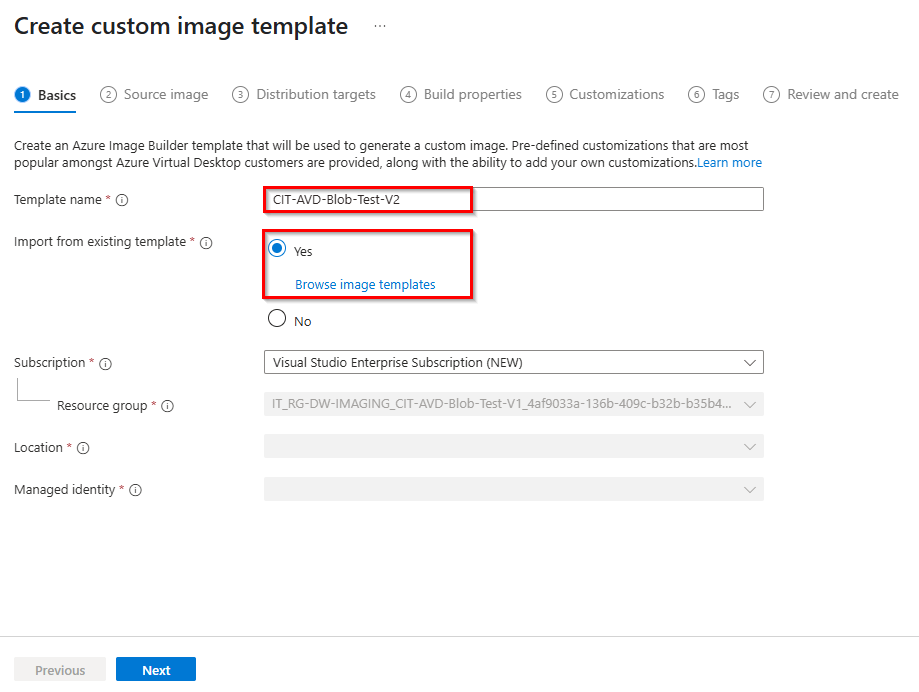
Task: Click the Next button
Action: pos(155,668)
